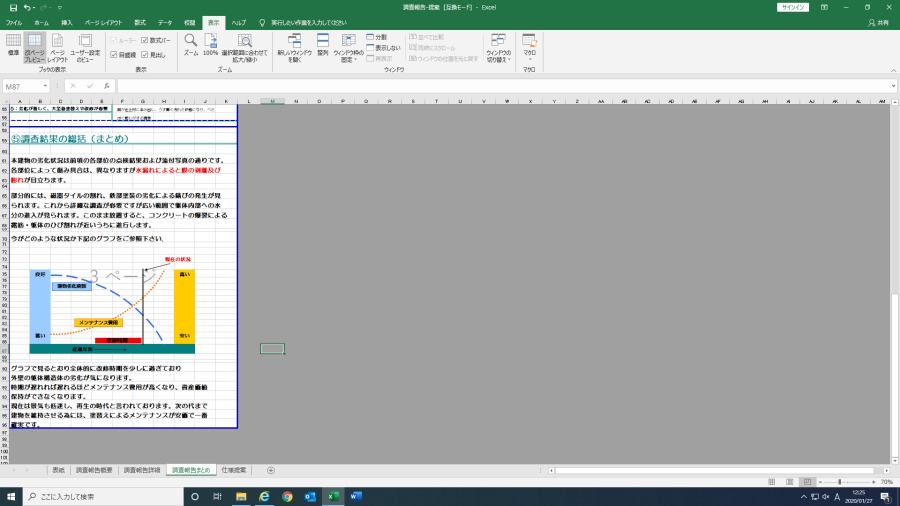Viewport: 900px width, 506px height.
Task: Toggle the 目盛線 gridlines checkbox
Action: [114, 55]
